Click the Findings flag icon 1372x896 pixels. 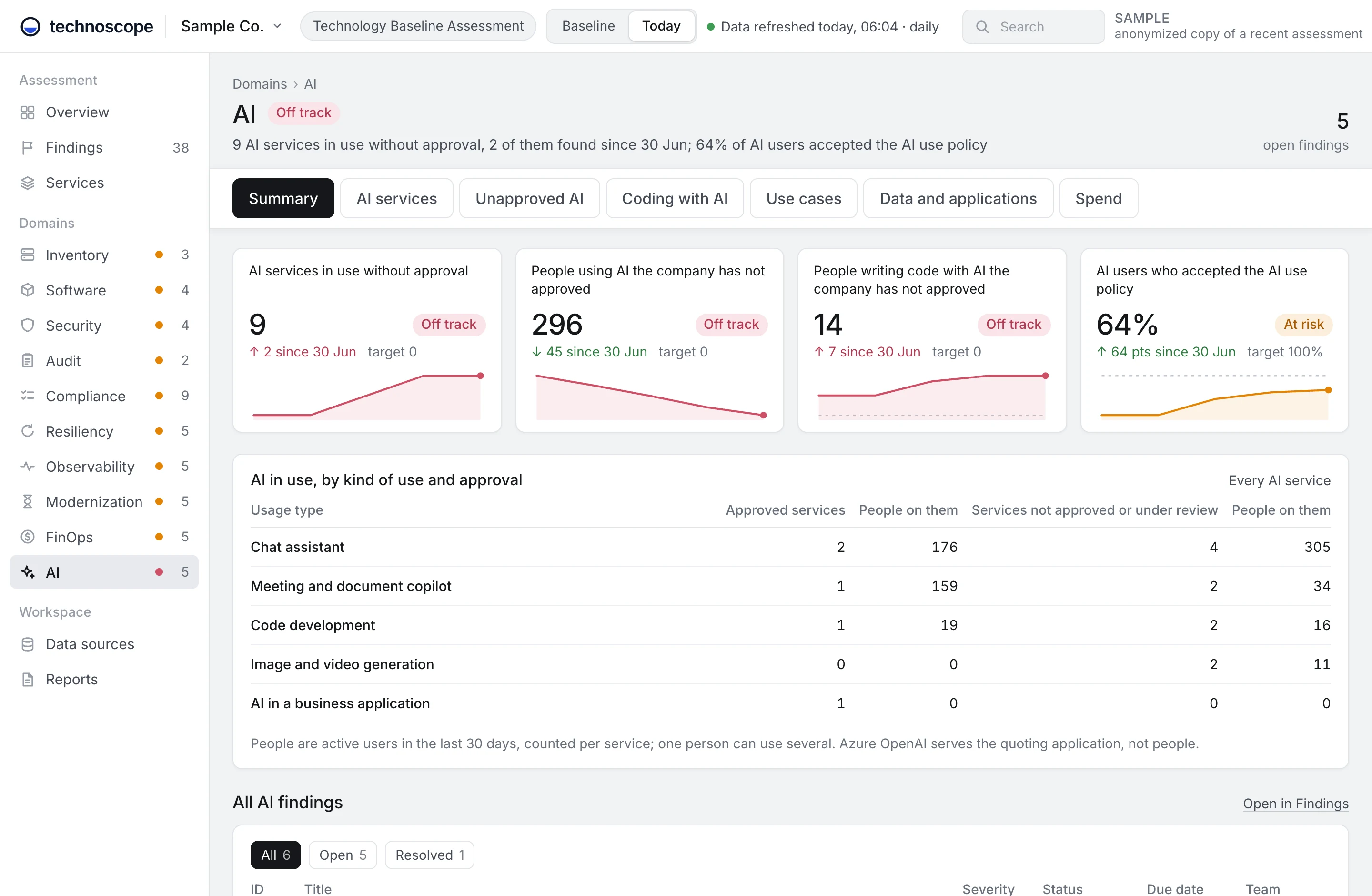(x=28, y=148)
